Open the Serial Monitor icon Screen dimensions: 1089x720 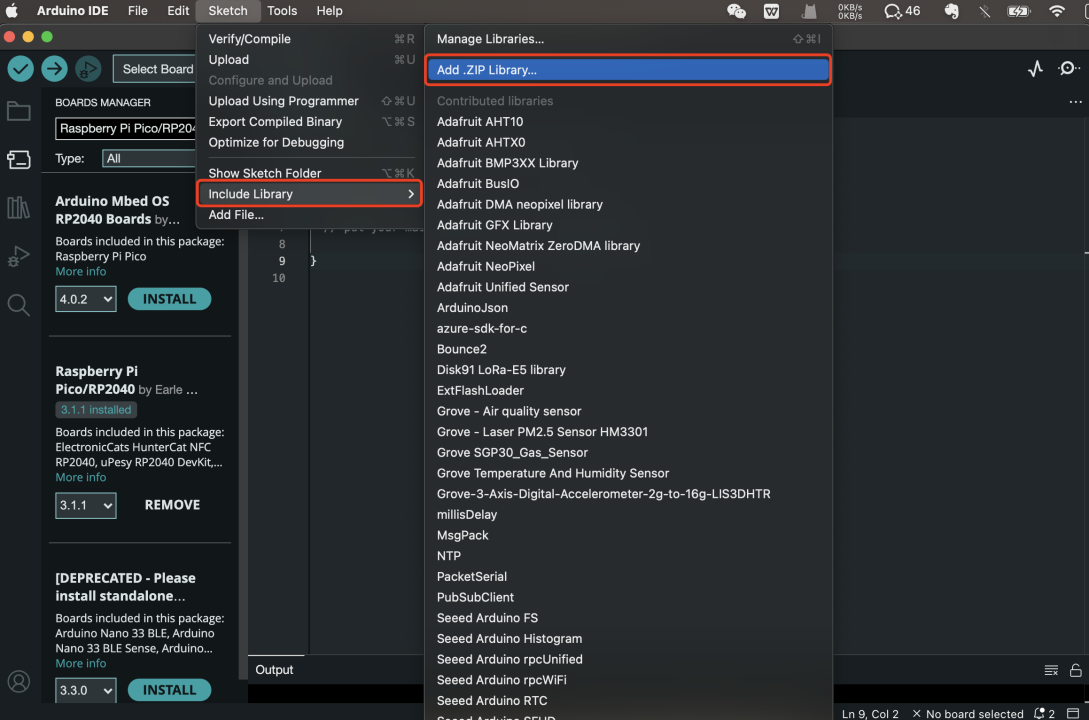(x=1068, y=68)
